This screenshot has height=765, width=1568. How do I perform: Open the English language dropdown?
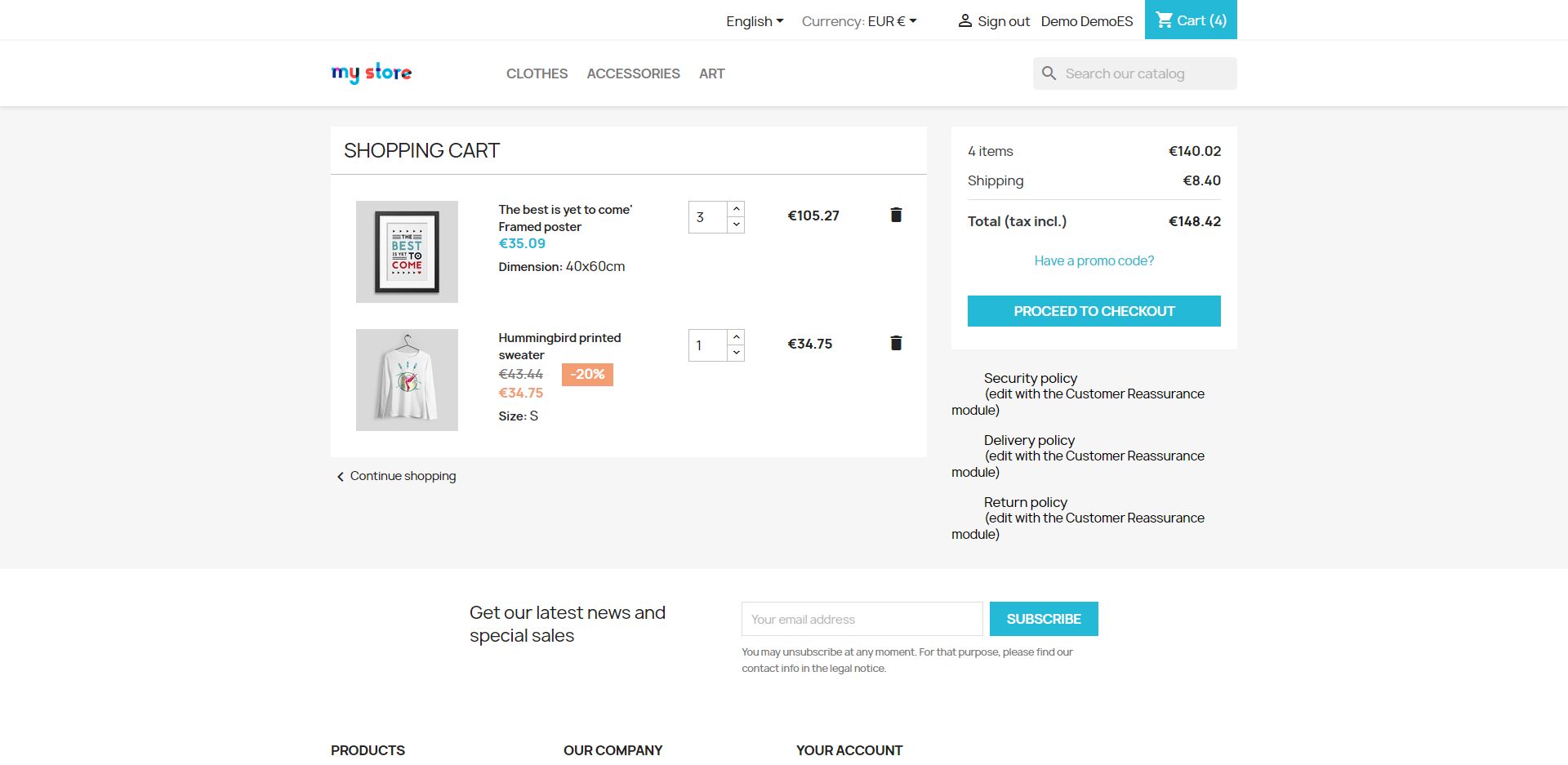(x=755, y=21)
